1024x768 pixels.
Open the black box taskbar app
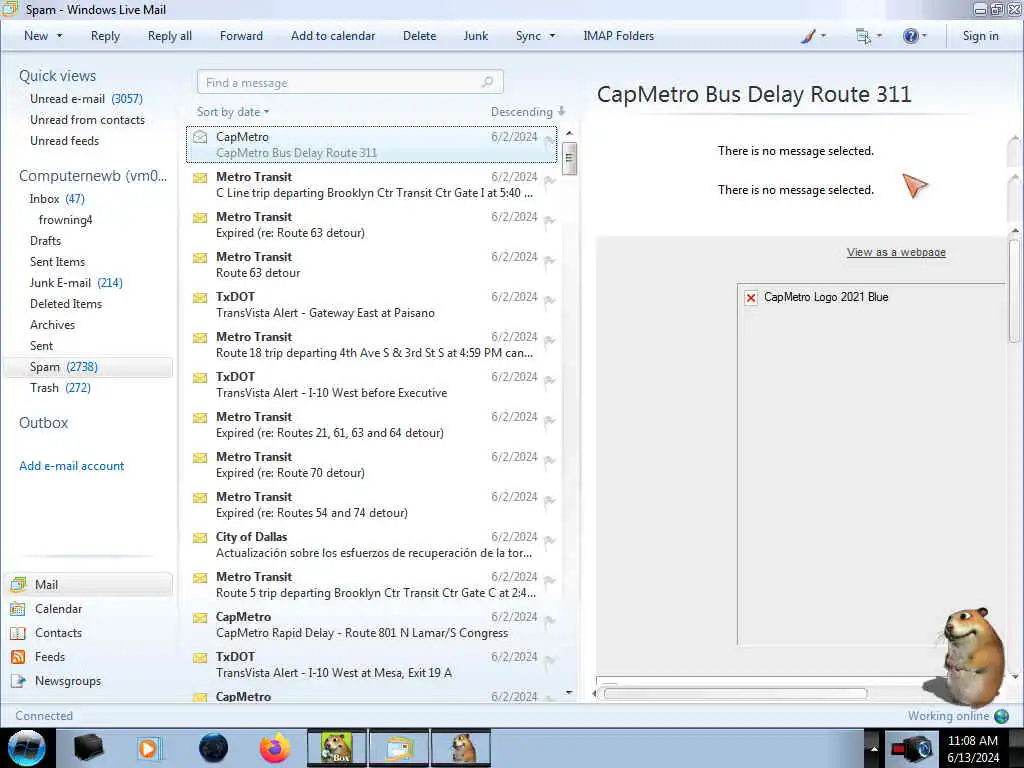pyautogui.click(x=88, y=748)
